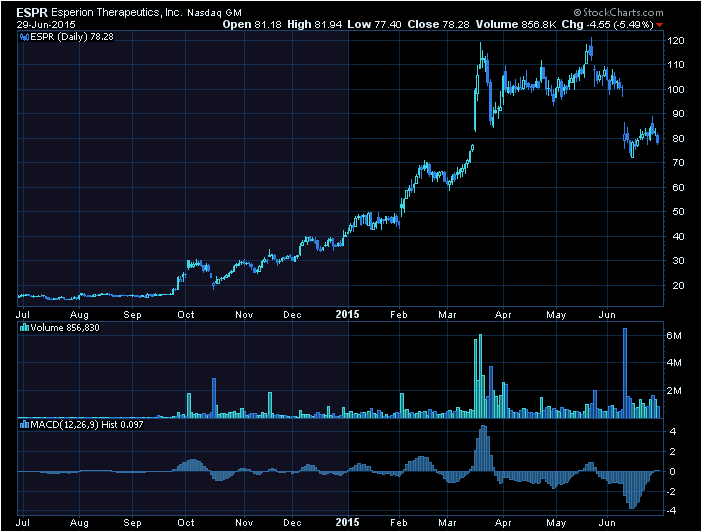Click the MACD(12,26,9) Hist 0.097 legend text

pyautogui.click(x=87, y=425)
